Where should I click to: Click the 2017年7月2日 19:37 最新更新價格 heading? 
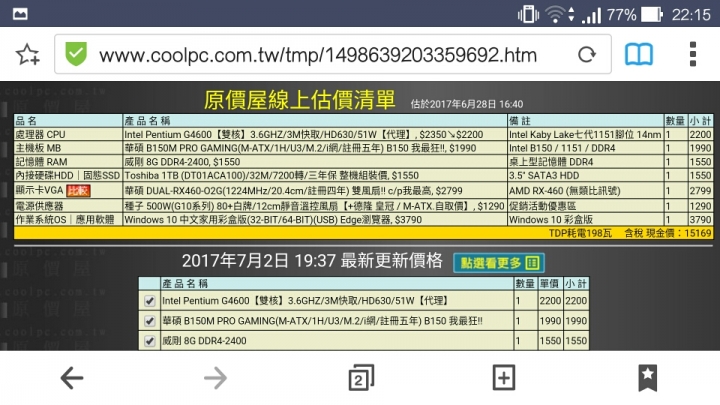[312, 261]
